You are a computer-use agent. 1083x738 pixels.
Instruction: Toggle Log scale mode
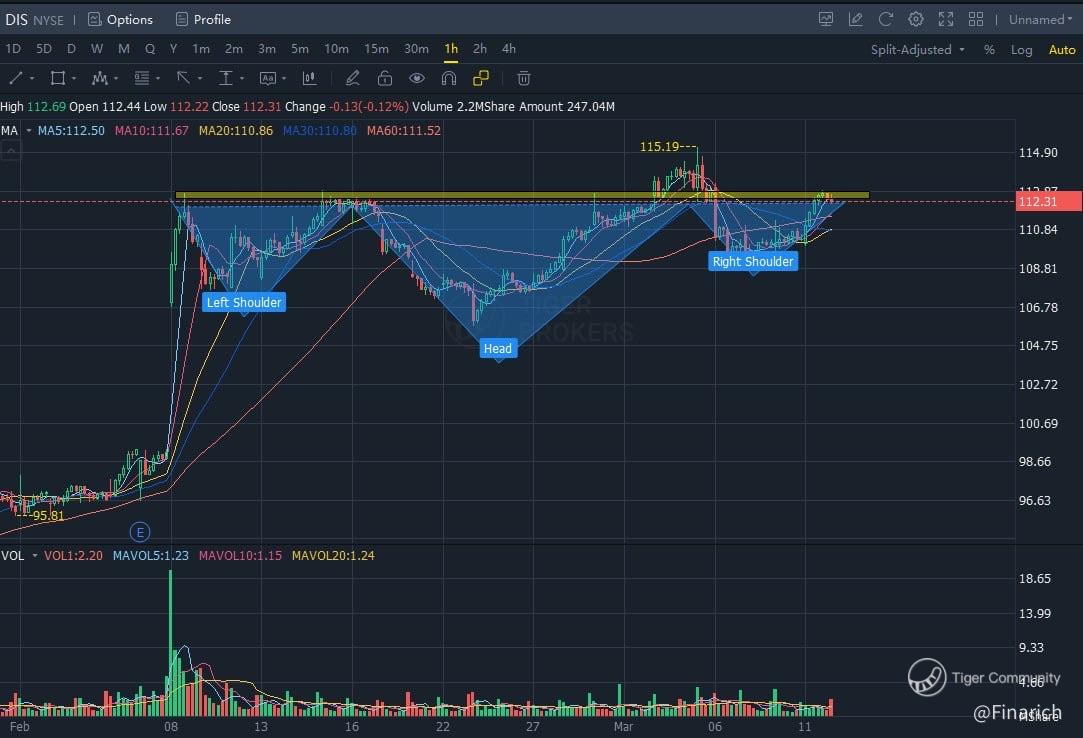click(x=1022, y=50)
